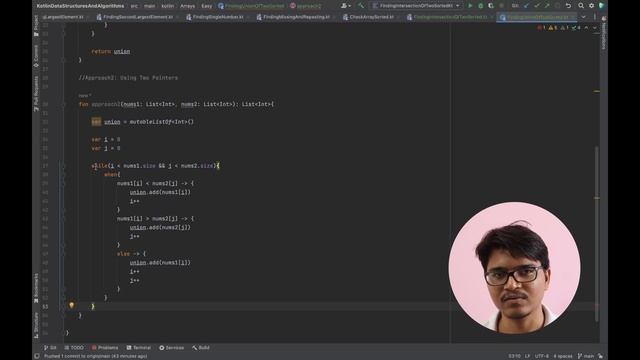Open the Notifications side panel
640x360 pixels.
pos(604,33)
